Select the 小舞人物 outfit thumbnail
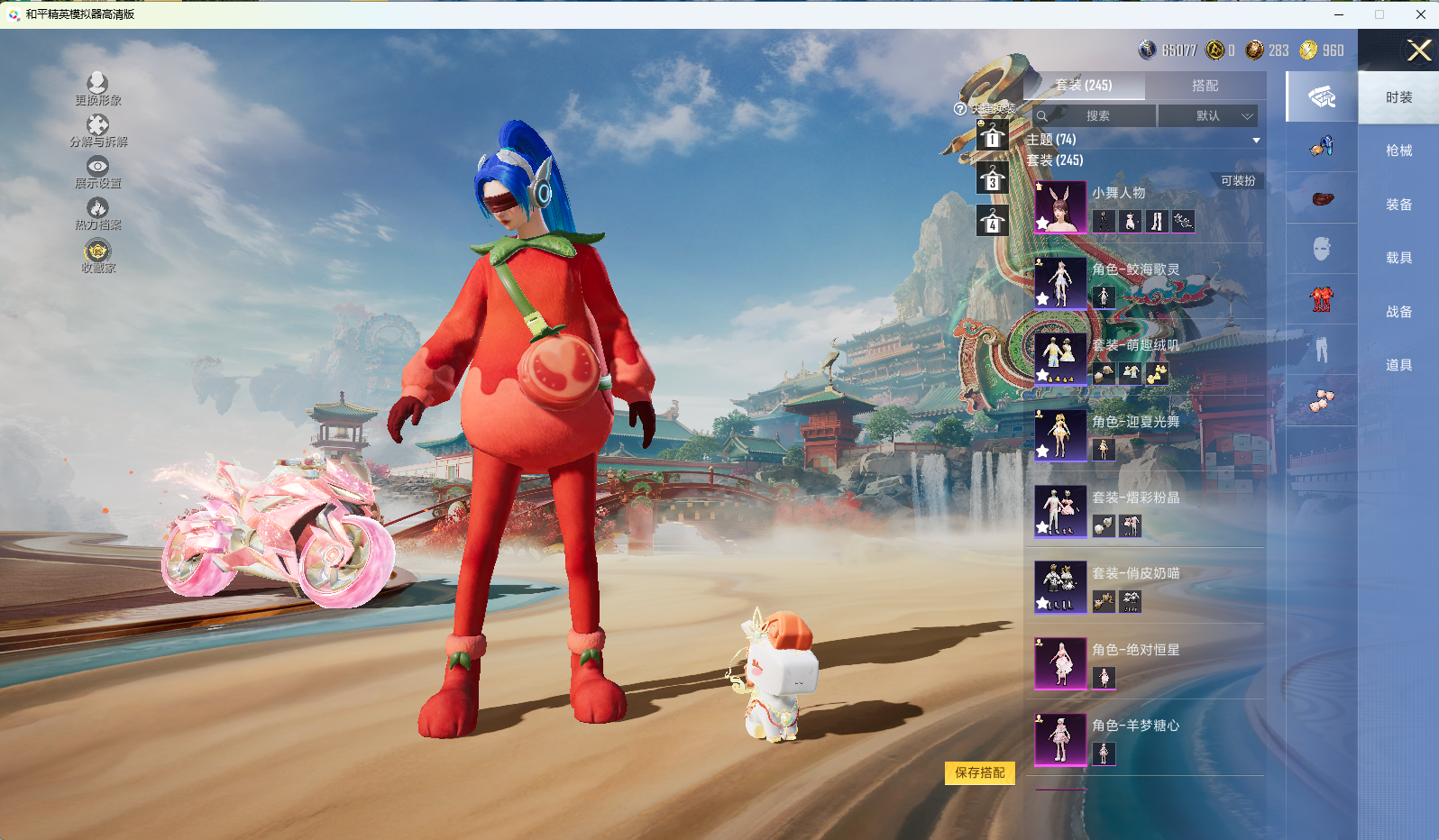The image size is (1439, 840). [x=1060, y=207]
